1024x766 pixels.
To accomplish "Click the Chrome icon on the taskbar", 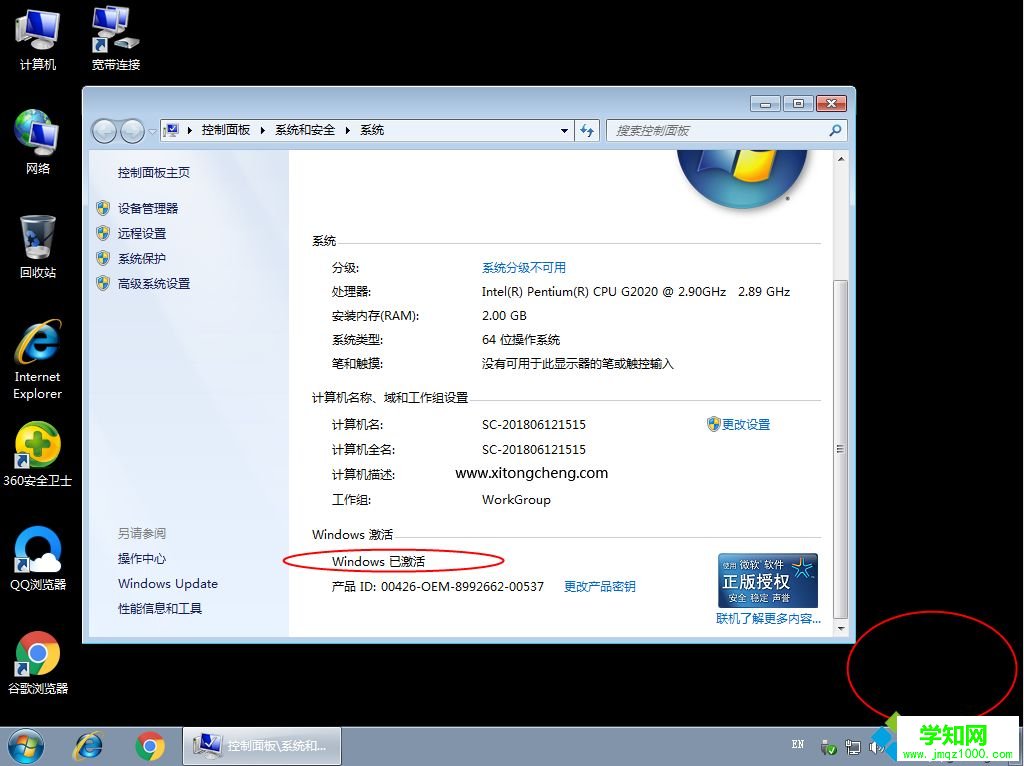I will click(x=150, y=745).
